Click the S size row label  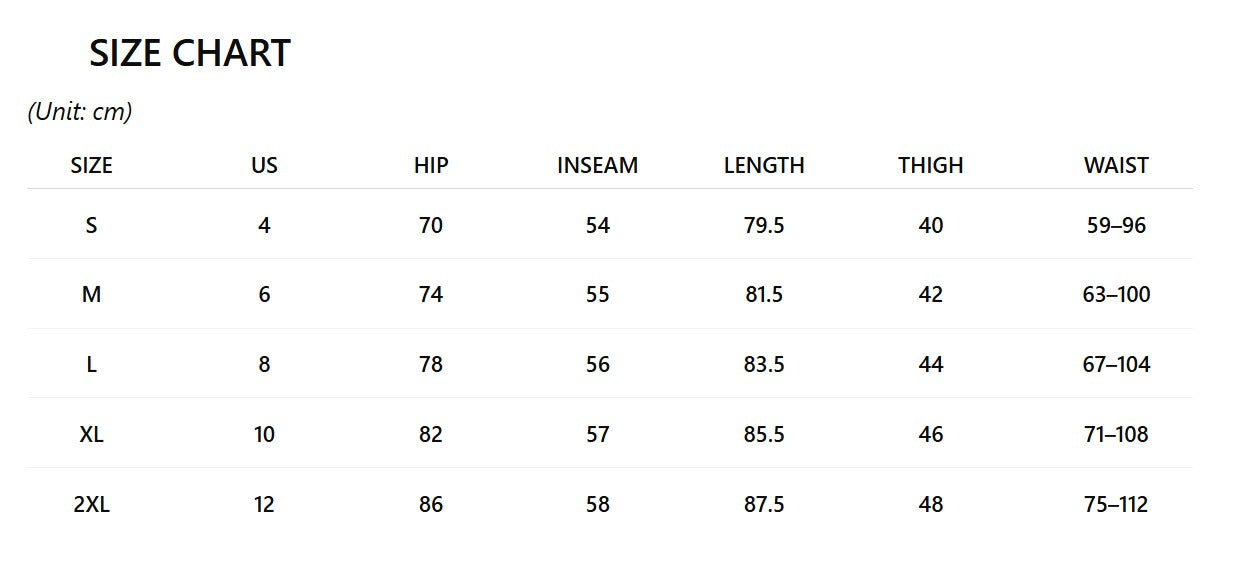pos(91,226)
